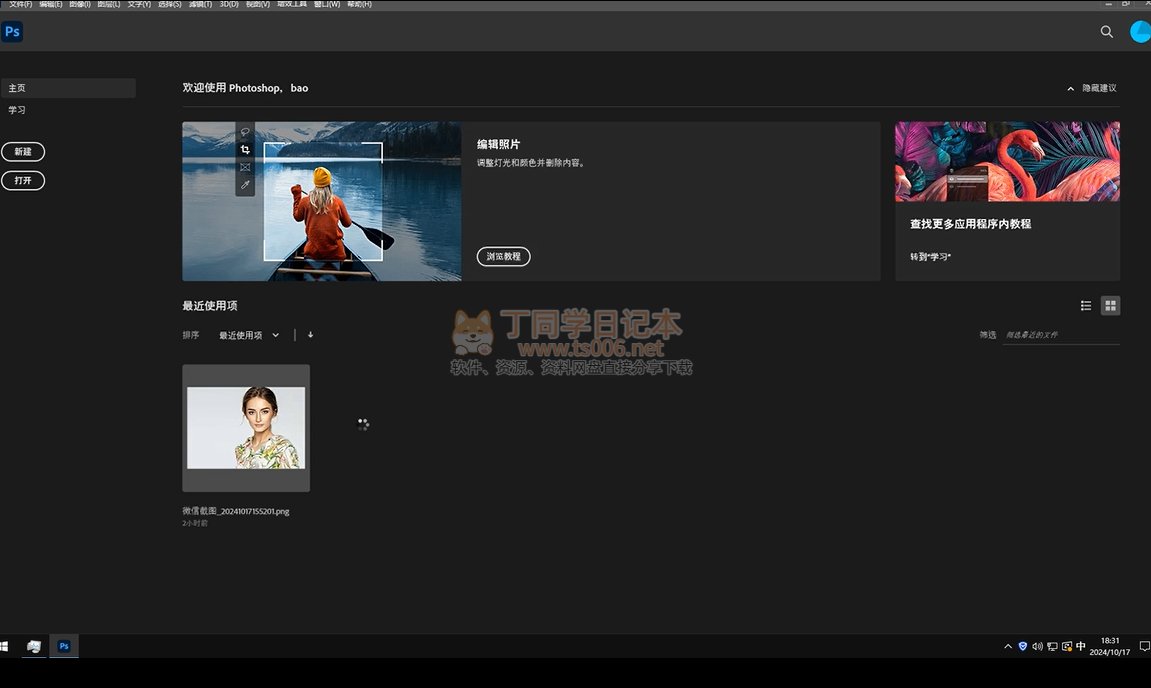Screen dimensions: 1151x688
Task: Click the filter recent files input field
Action: pos(1060,335)
